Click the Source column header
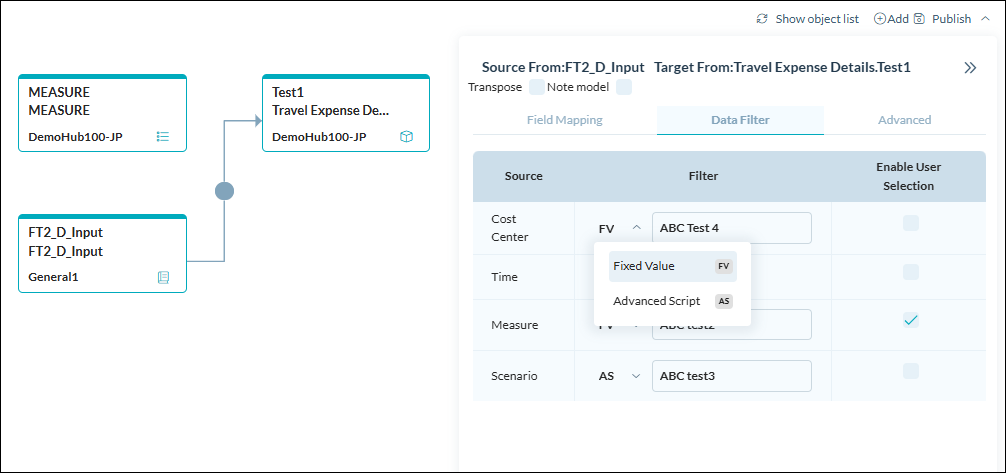This screenshot has height=473, width=1006. click(524, 176)
